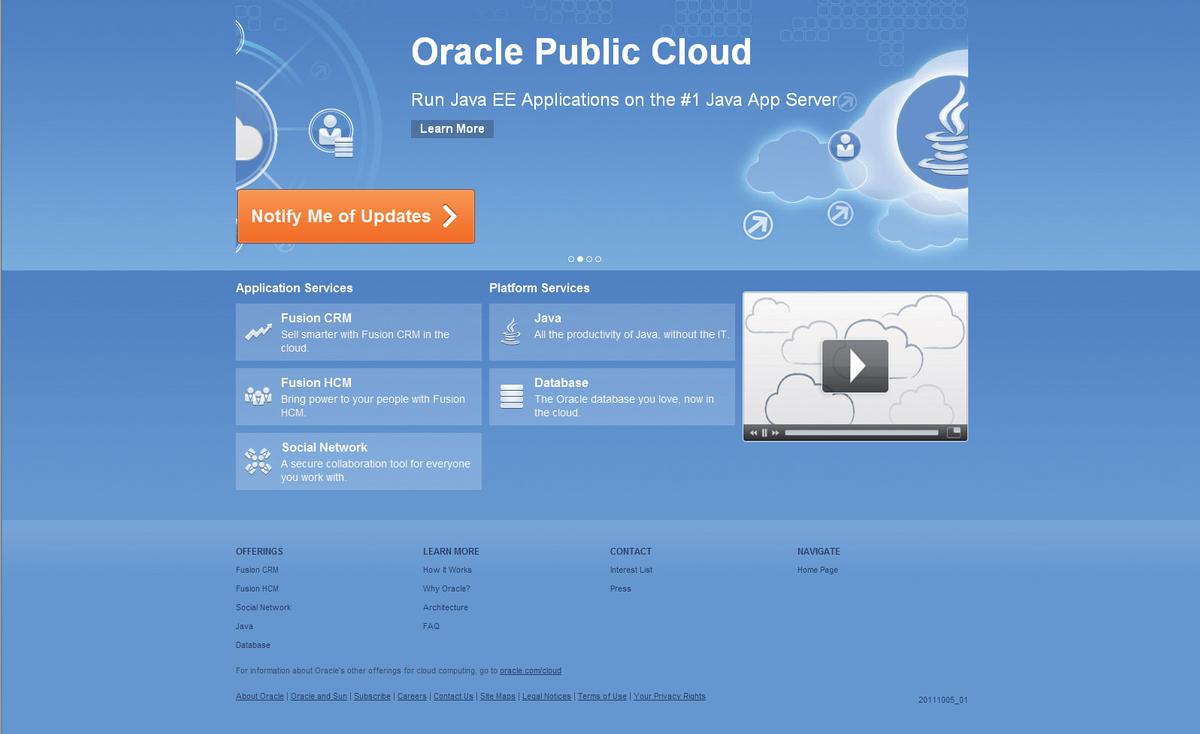The height and width of the screenshot is (734, 1200).
Task: Click Legal Notices in the footer
Action: (x=547, y=696)
